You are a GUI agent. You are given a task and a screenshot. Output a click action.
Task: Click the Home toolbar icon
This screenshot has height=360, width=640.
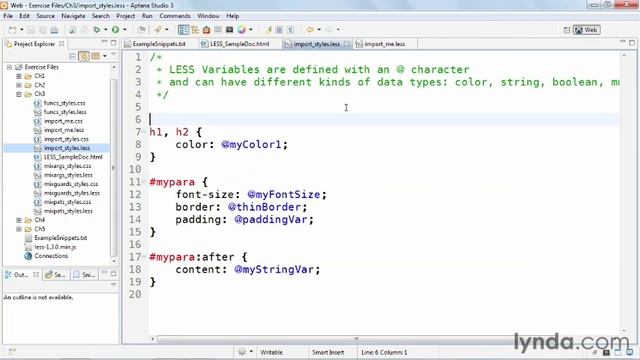(x=207, y=30)
